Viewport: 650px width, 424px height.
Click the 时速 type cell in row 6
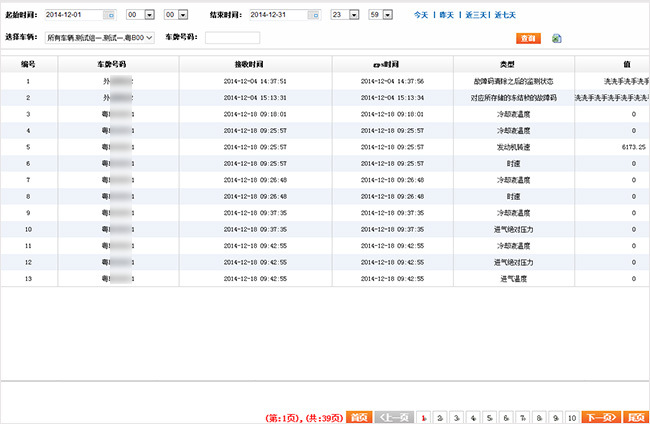[x=513, y=164]
